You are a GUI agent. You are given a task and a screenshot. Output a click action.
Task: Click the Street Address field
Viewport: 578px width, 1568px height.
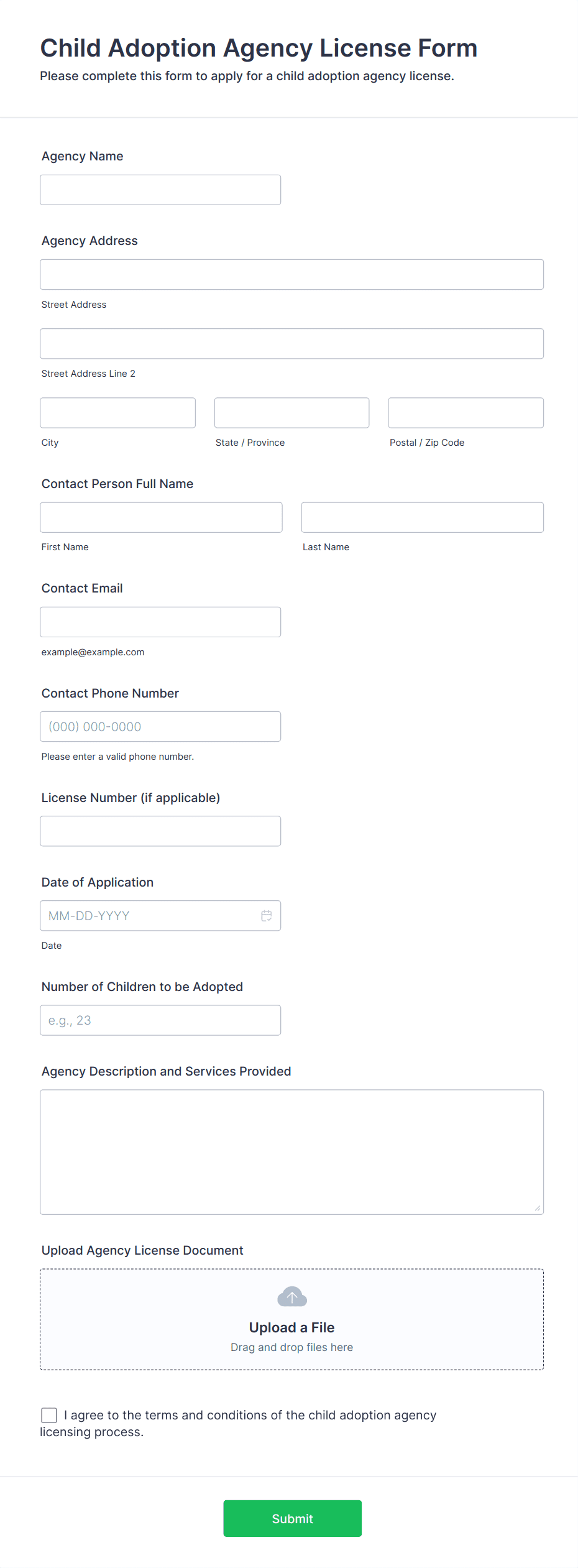click(x=291, y=274)
